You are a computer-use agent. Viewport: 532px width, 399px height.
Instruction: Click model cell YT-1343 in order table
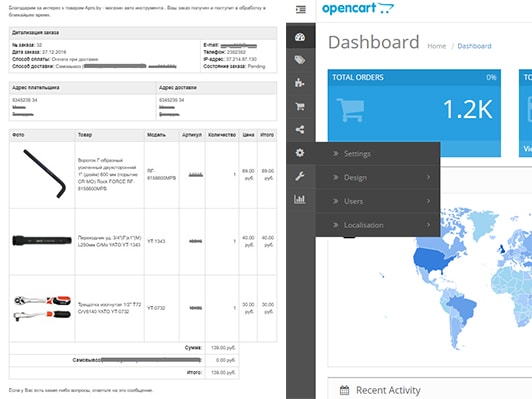pos(156,241)
